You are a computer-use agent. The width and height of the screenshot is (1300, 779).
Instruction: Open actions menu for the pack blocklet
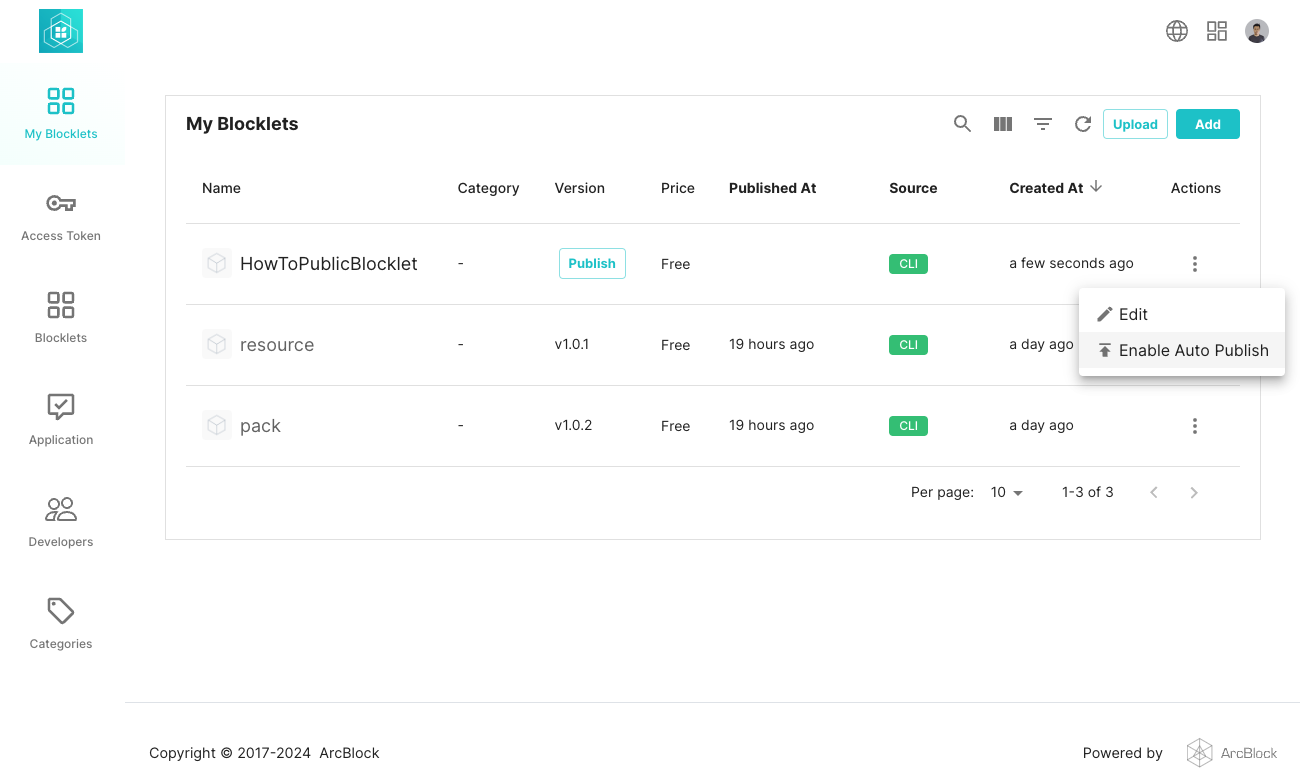1195,426
